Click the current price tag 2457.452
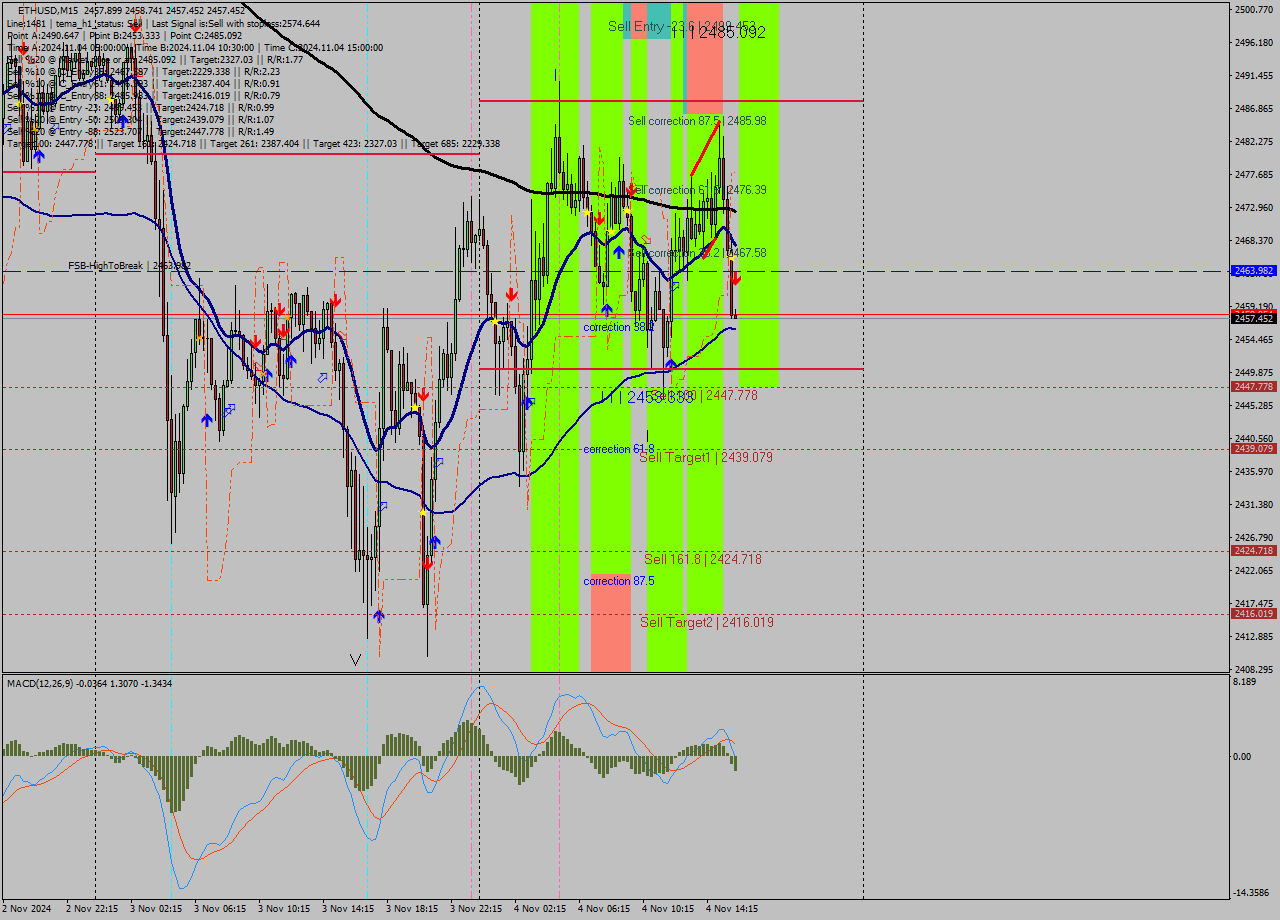 point(1254,318)
